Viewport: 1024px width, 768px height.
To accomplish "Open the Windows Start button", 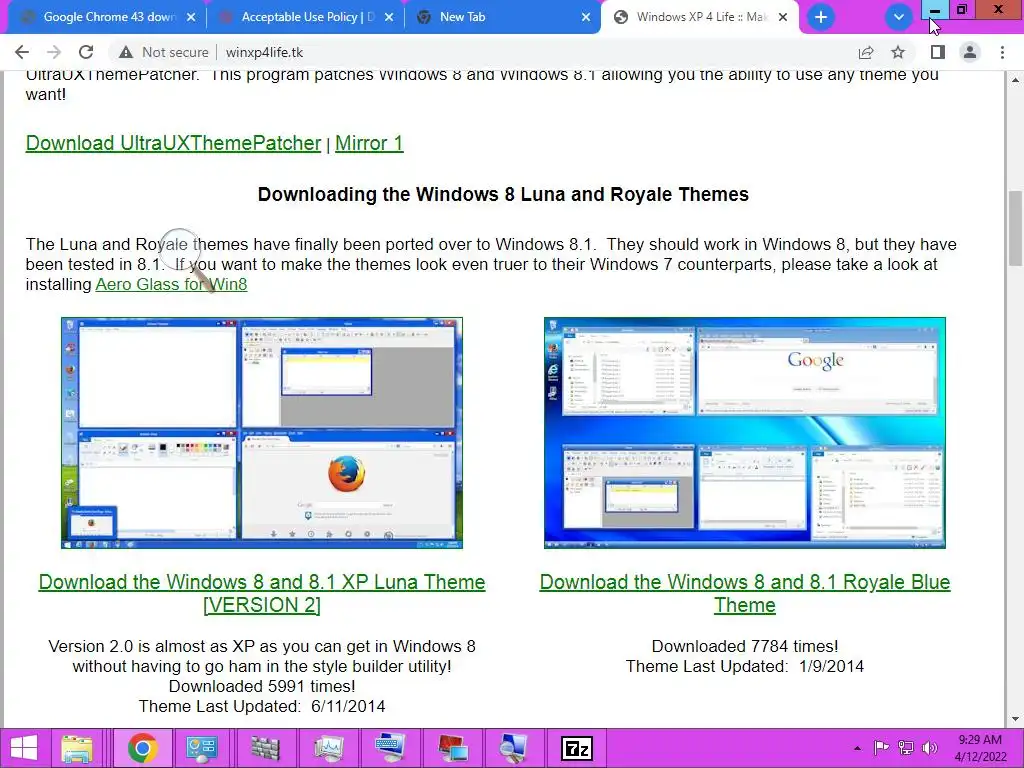I will pyautogui.click(x=24, y=748).
